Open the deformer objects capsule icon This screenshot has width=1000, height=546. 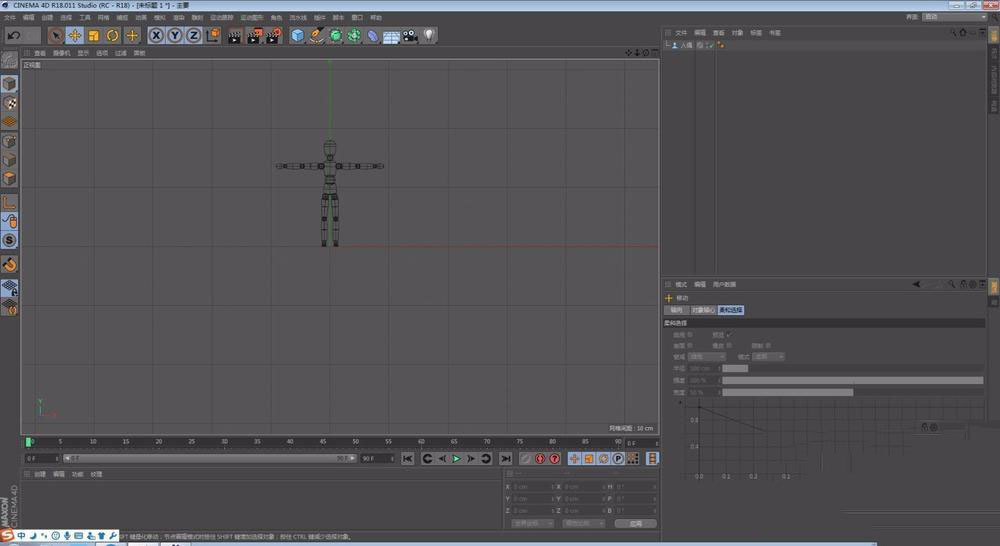(373, 36)
